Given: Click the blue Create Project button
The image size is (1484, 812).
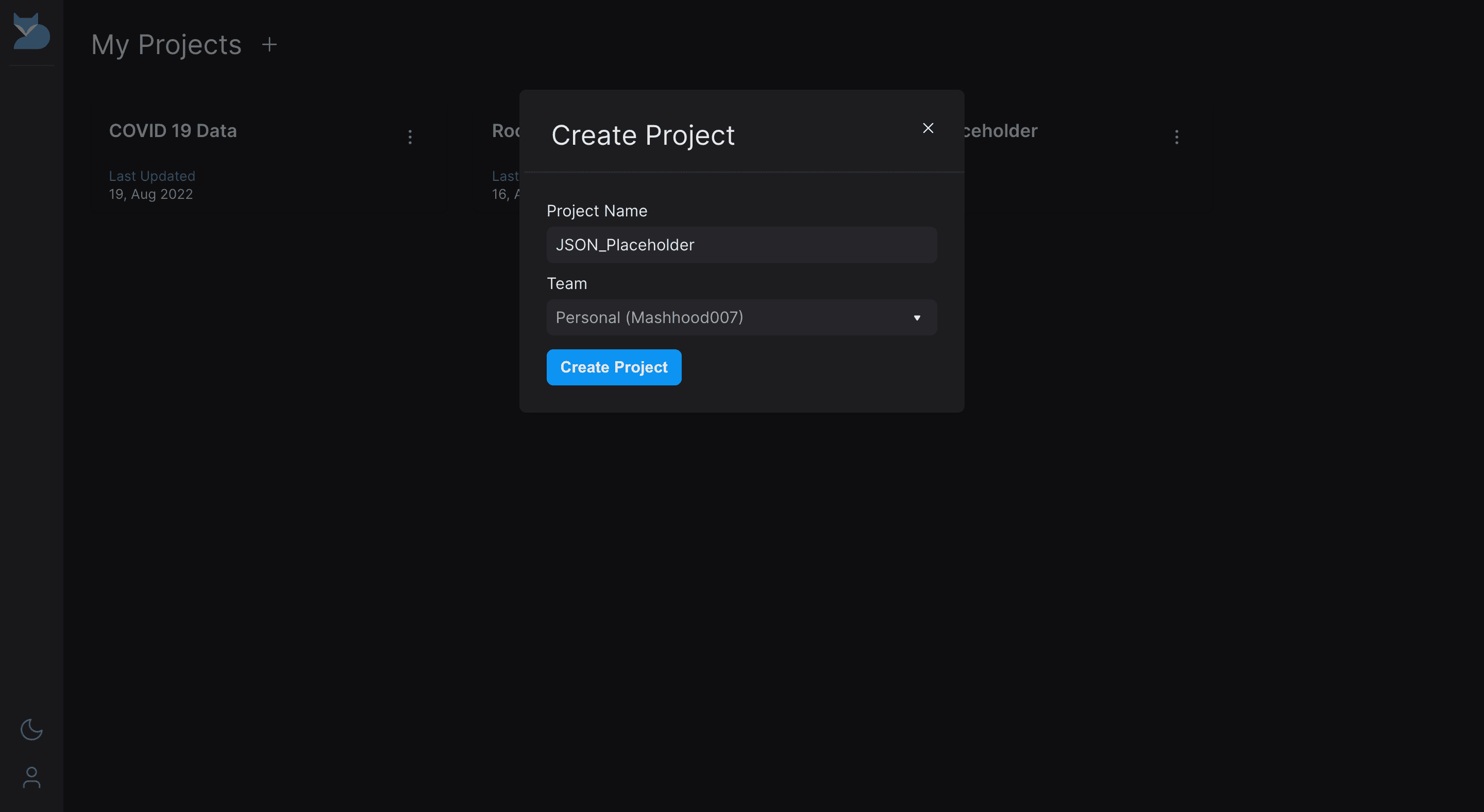Looking at the screenshot, I should (614, 367).
